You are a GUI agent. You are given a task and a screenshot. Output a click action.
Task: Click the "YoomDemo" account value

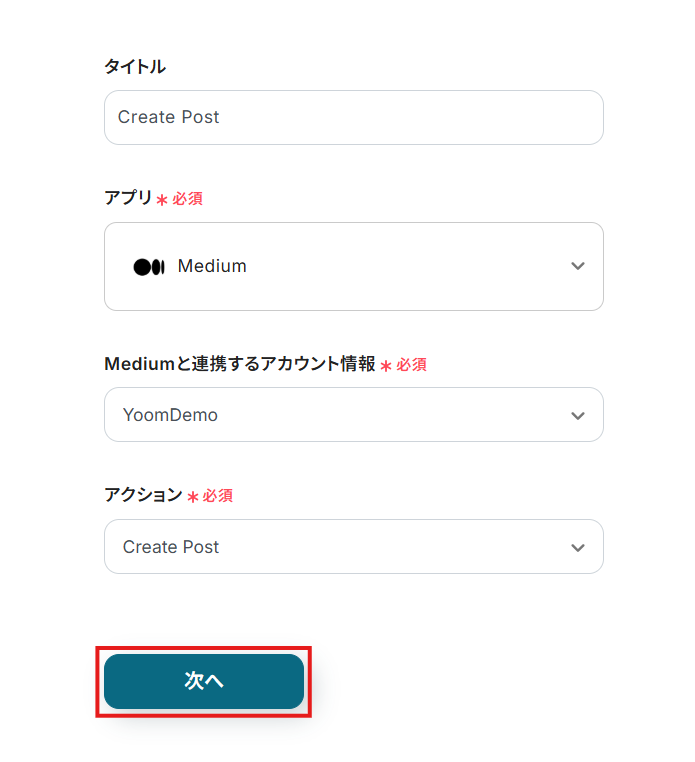[x=170, y=415]
